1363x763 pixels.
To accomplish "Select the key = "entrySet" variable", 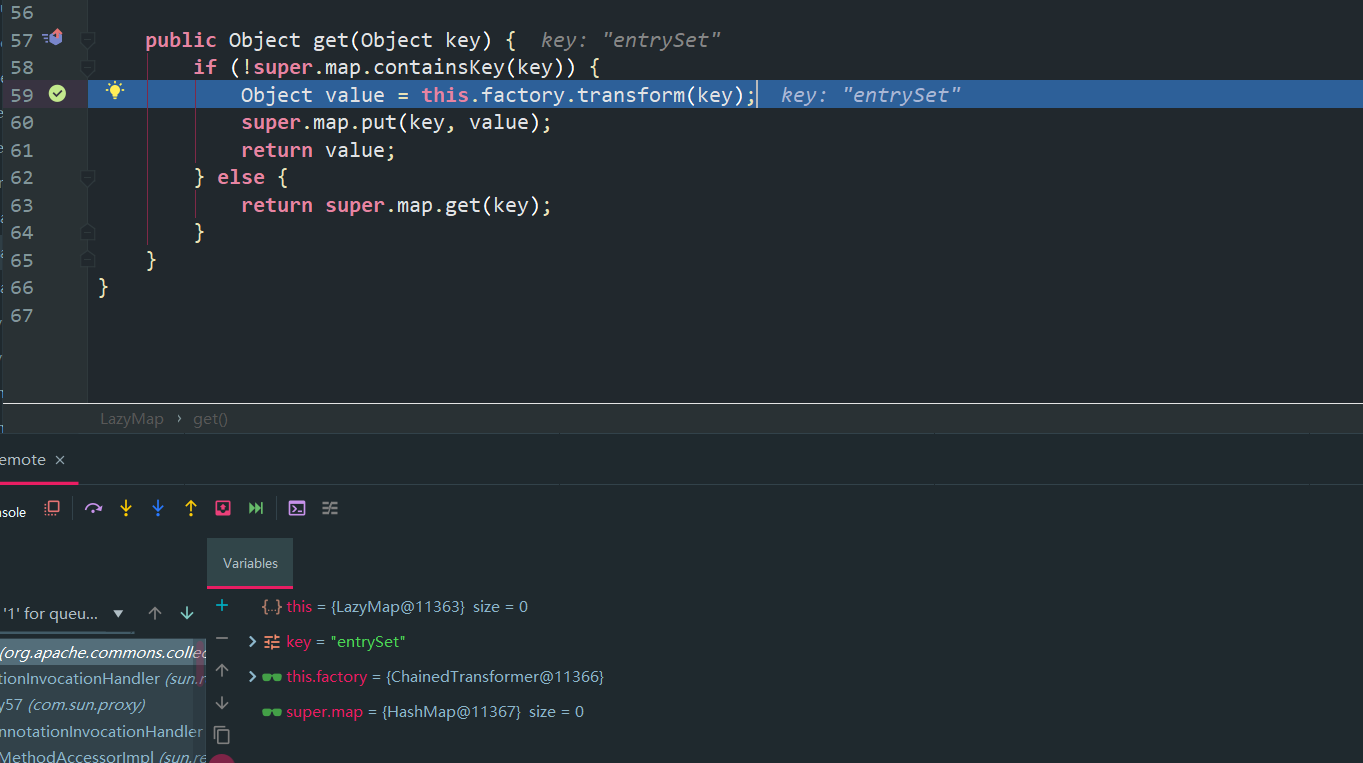I will [333, 642].
